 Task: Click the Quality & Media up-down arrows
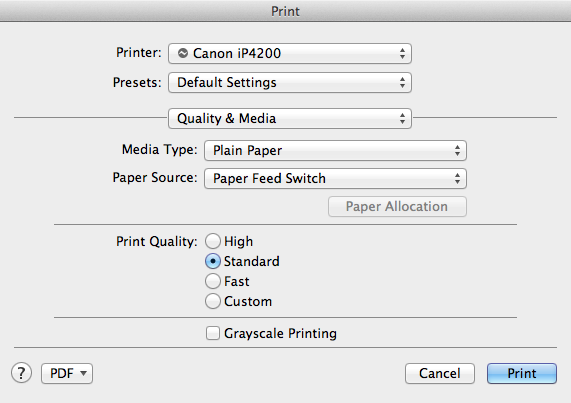click(x=402, y=118)
